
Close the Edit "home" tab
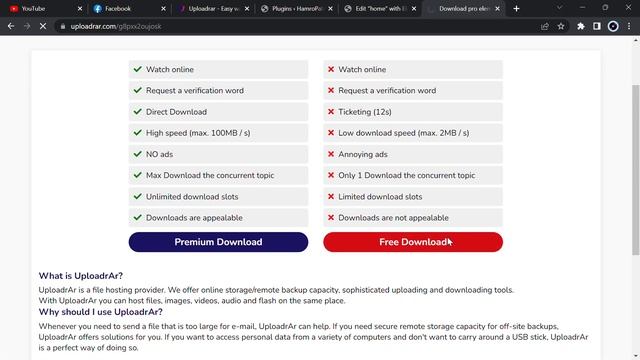[x=414, y=9]
